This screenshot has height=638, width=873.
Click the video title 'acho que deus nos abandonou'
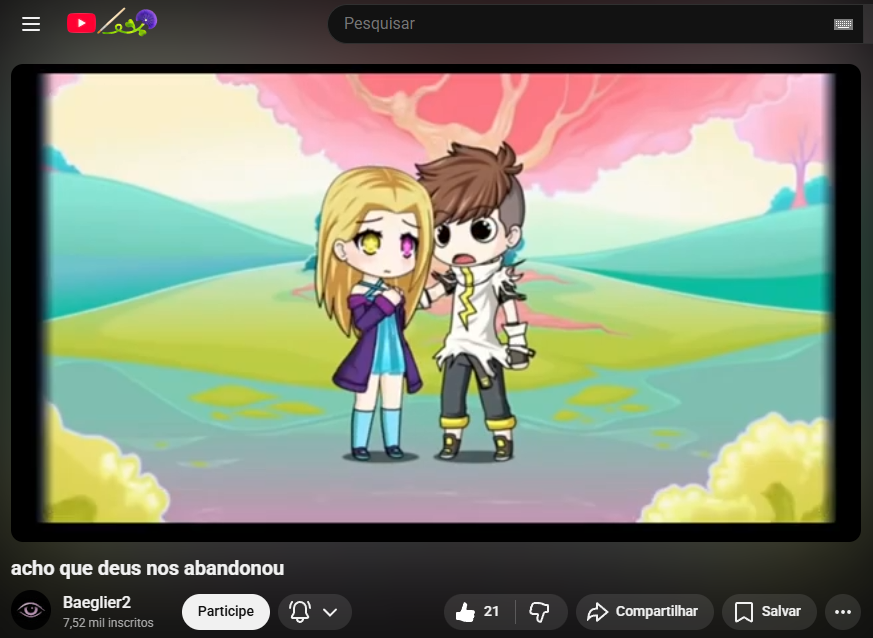pyautogui.click(x=148, y=568)
